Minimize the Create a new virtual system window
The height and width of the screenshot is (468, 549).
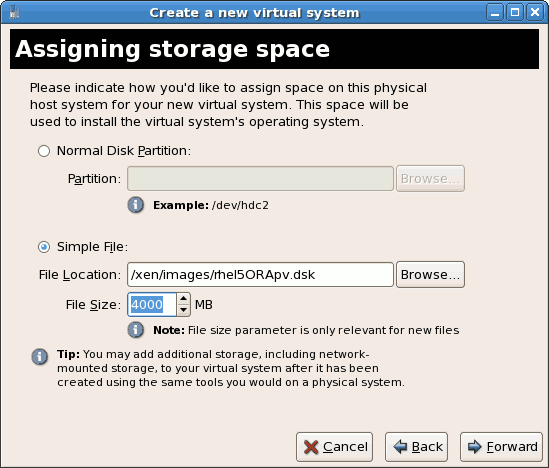point(495,13)
